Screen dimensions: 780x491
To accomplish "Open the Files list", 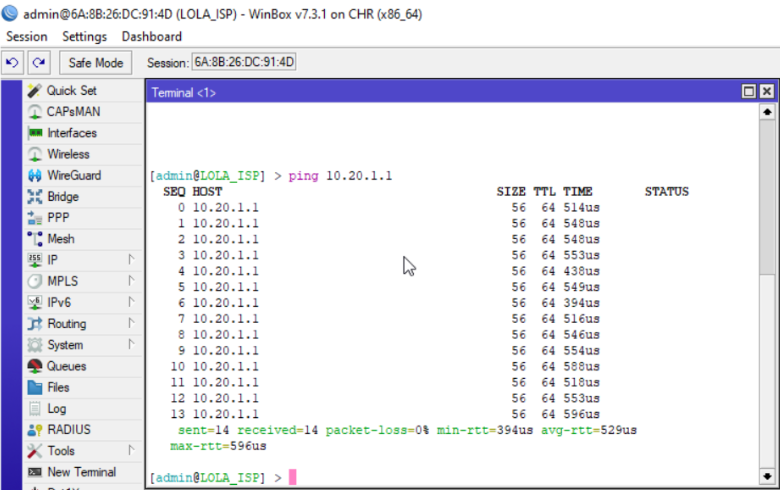I will [x=58, y=387].
